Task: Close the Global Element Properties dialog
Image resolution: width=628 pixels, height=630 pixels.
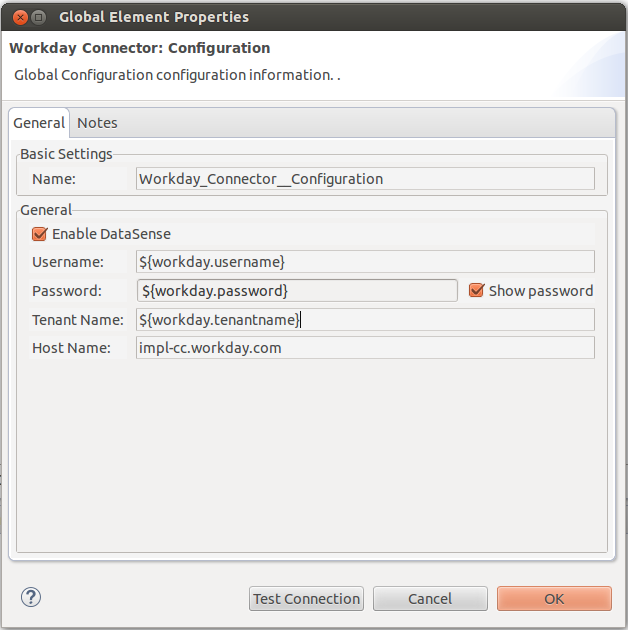Action: coord(20,17)
